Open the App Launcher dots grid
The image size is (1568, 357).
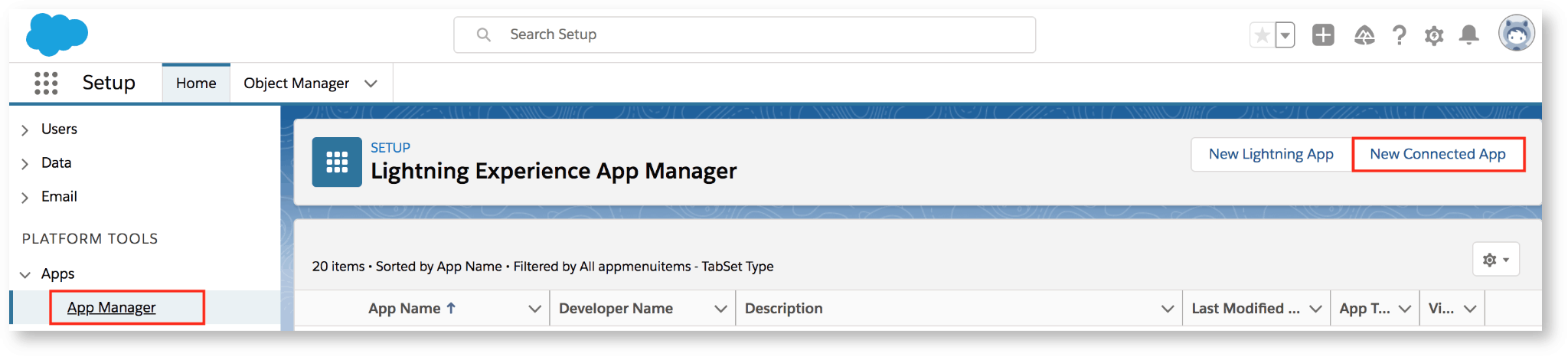[x=46, y=83]
